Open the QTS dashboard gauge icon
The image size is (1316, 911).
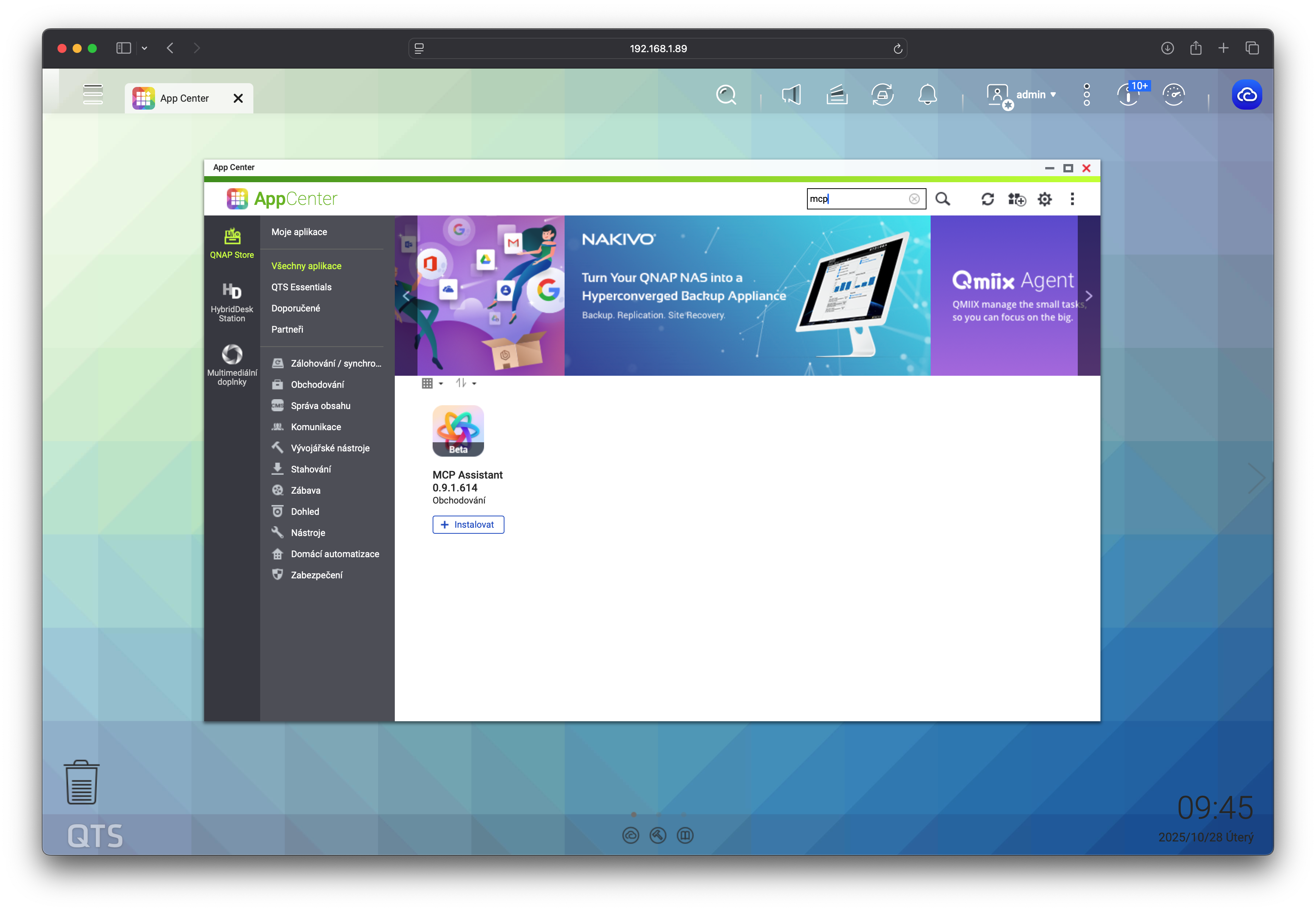(1174, 95)
